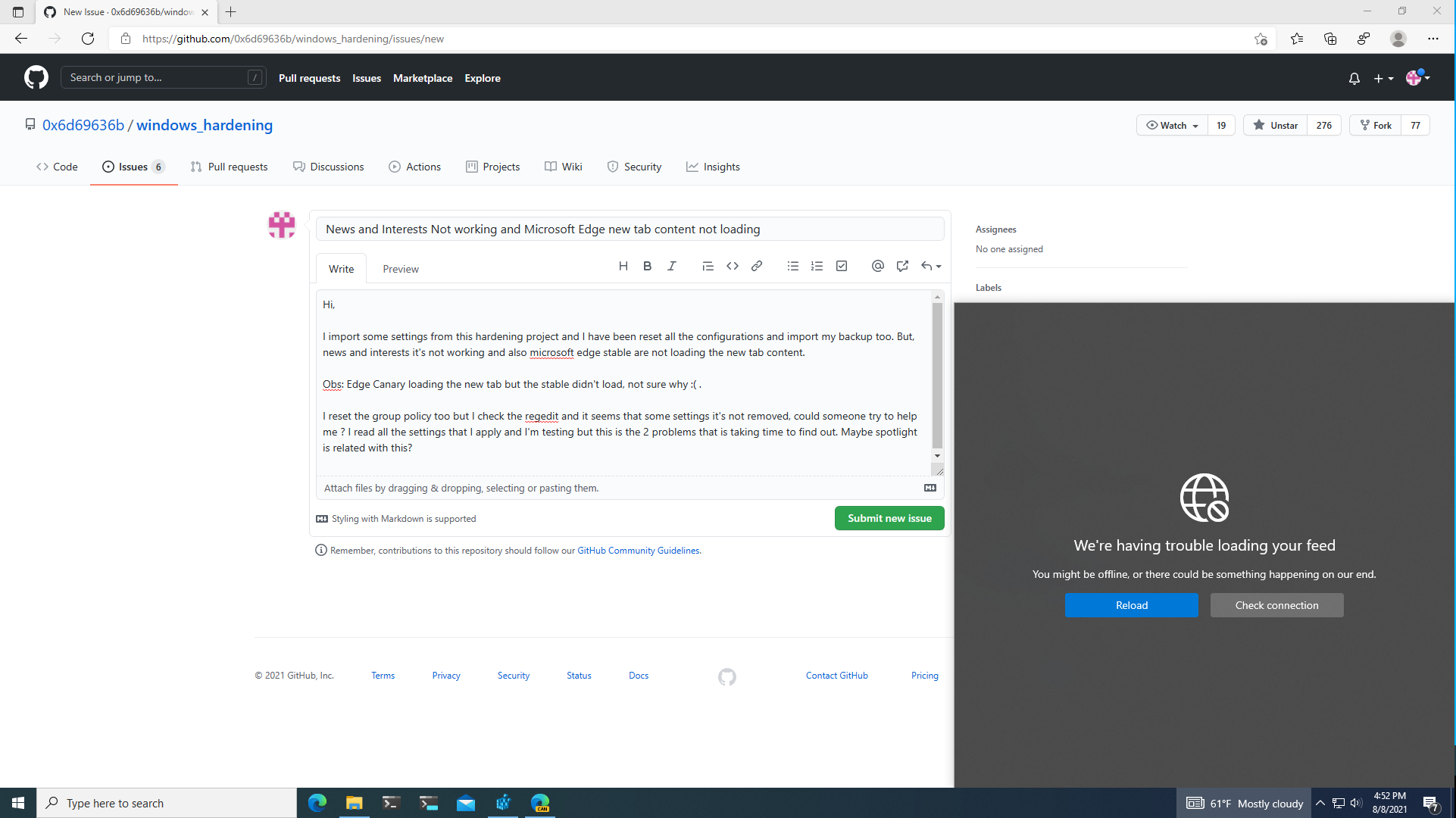Image resolution: width=1456 pixels, height=818 pixels.
Task: Click the GitHub Octocat home logo
Action: click(x=36, y=77)
